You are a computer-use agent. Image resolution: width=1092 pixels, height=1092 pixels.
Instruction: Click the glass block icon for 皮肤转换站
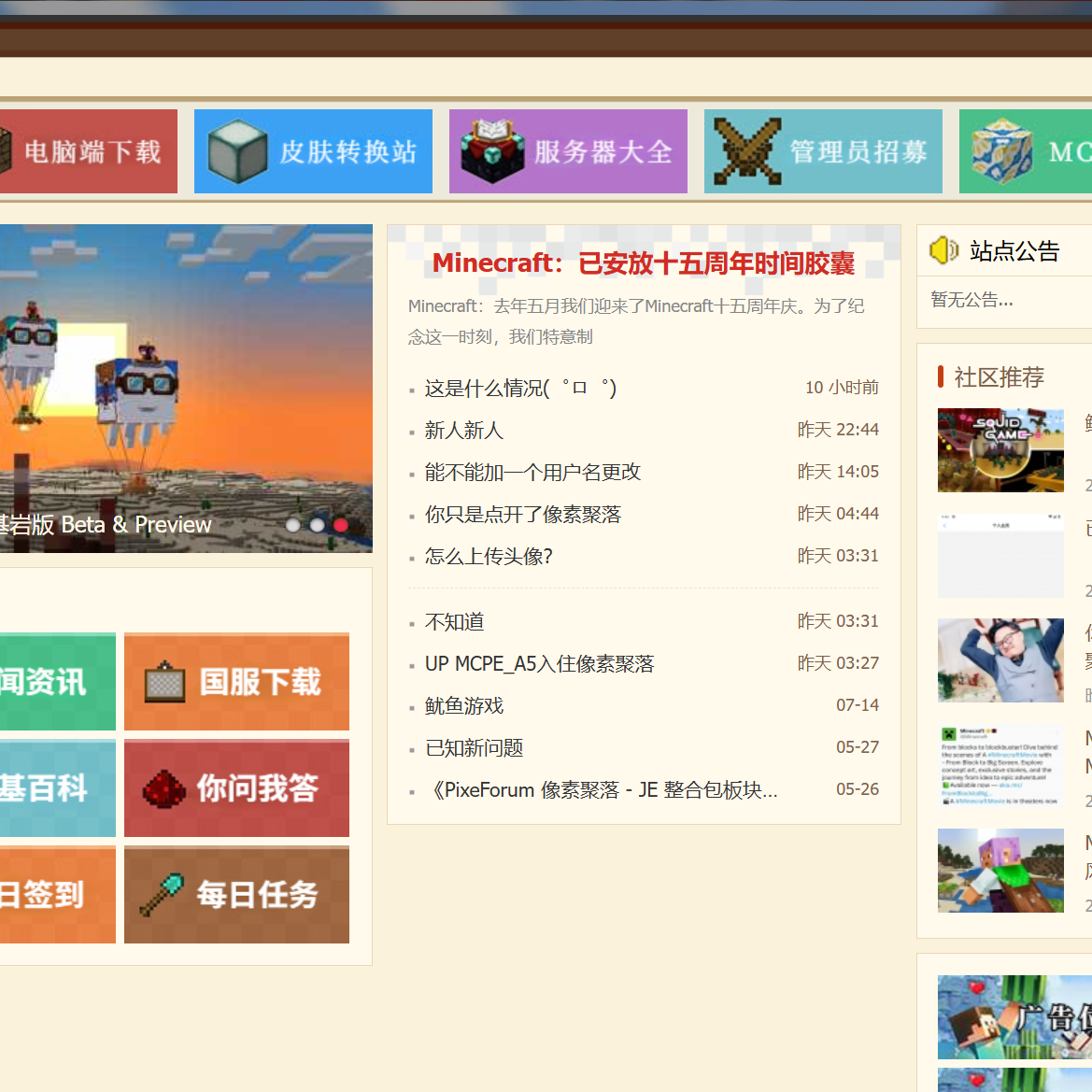pos(237,151)
